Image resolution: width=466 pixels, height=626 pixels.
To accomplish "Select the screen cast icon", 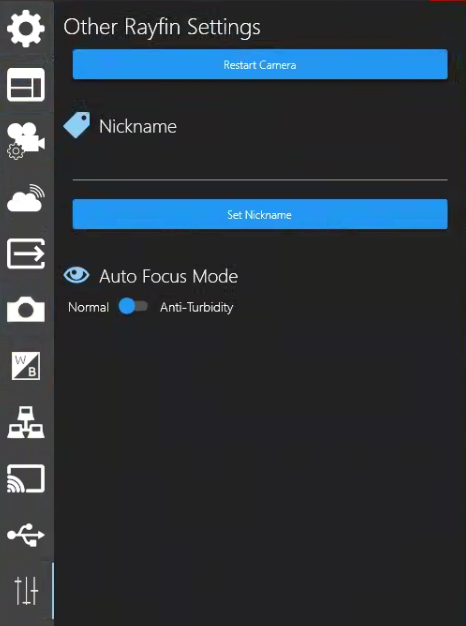I will click(x=26, y=478).
